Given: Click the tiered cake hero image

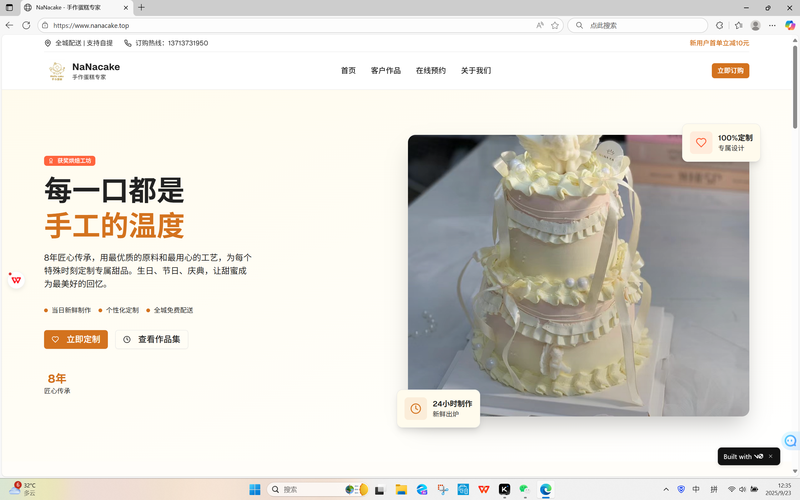Looking at the screenshot, I should point(578,276).
